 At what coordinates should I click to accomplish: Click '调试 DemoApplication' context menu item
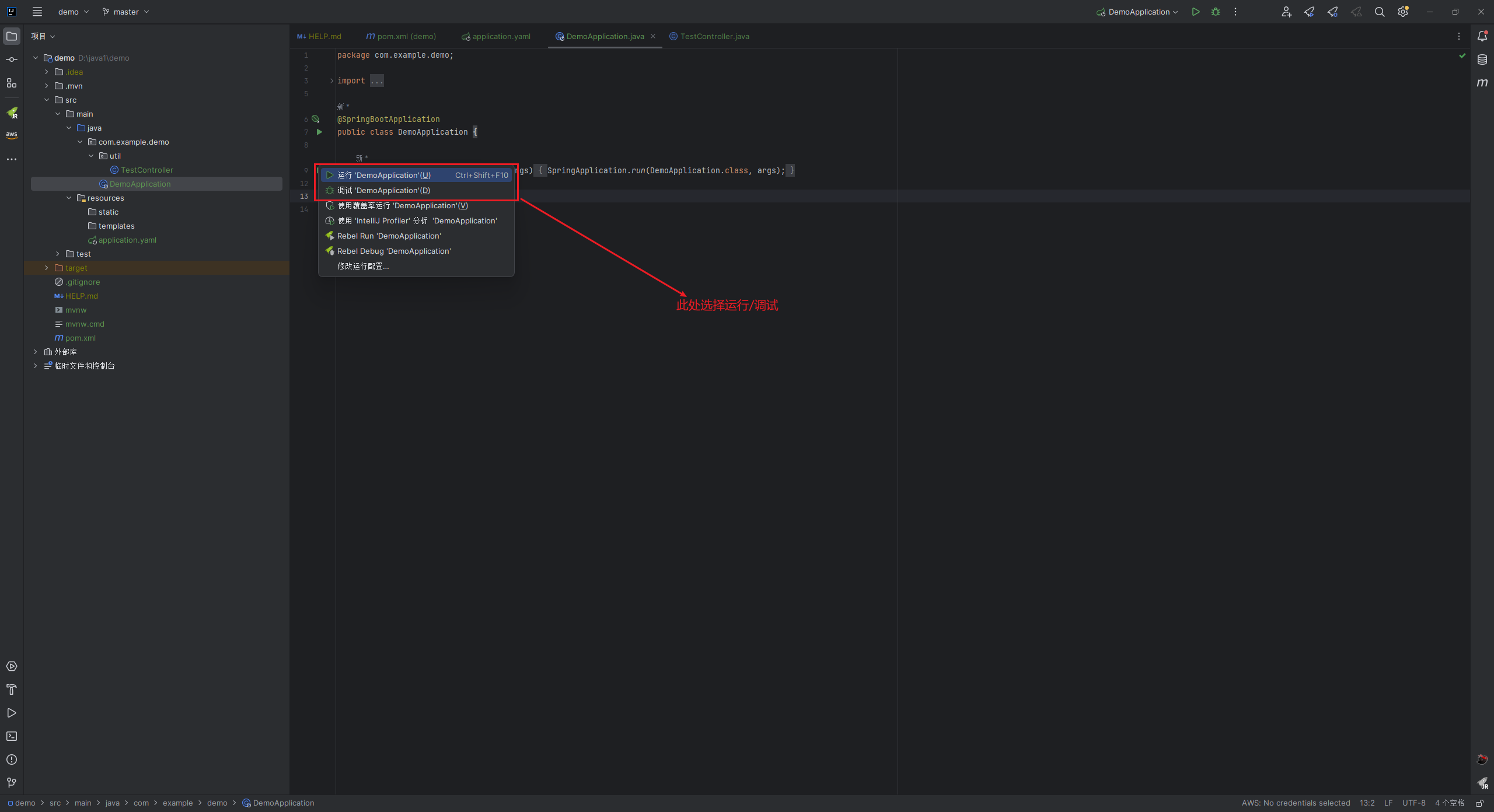383,190
